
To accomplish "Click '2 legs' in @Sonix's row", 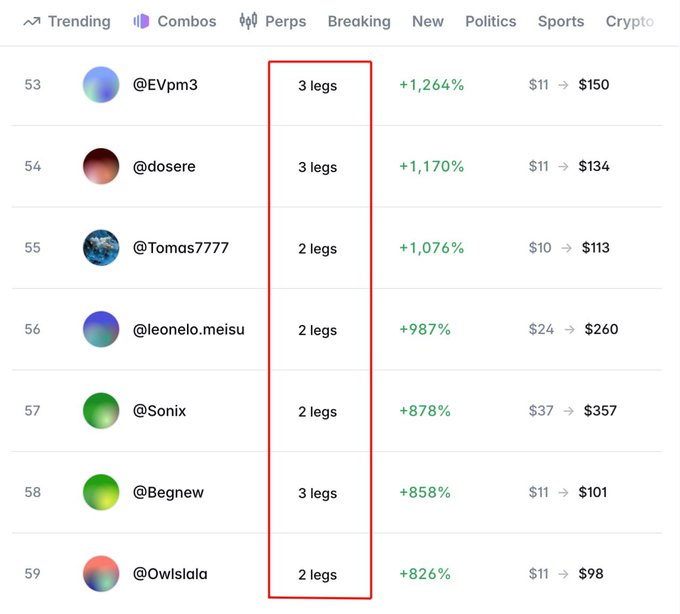I will click(317, 412).
